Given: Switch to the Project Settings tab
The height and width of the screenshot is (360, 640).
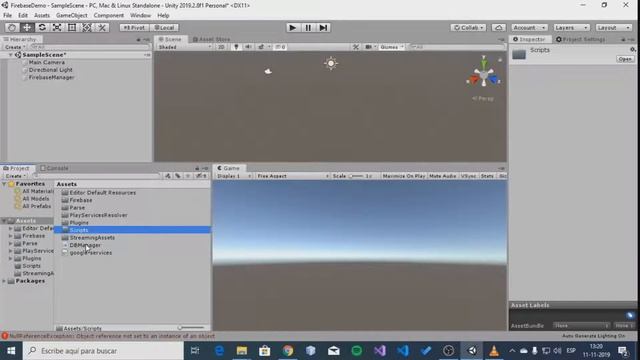Looking at the screenshot, I should 581,39.
